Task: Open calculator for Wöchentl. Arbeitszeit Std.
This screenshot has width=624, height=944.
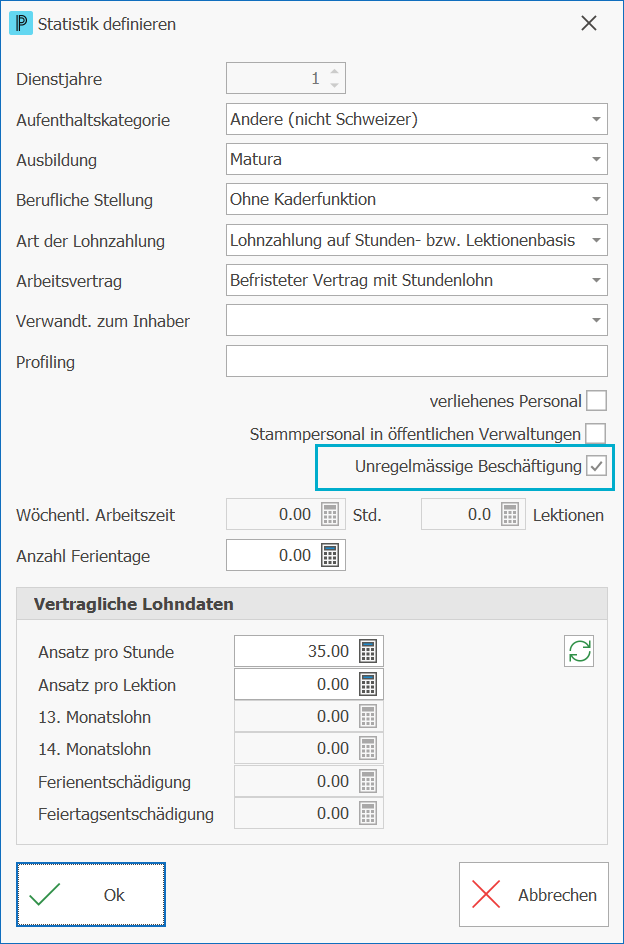Action: coord(330,515)
